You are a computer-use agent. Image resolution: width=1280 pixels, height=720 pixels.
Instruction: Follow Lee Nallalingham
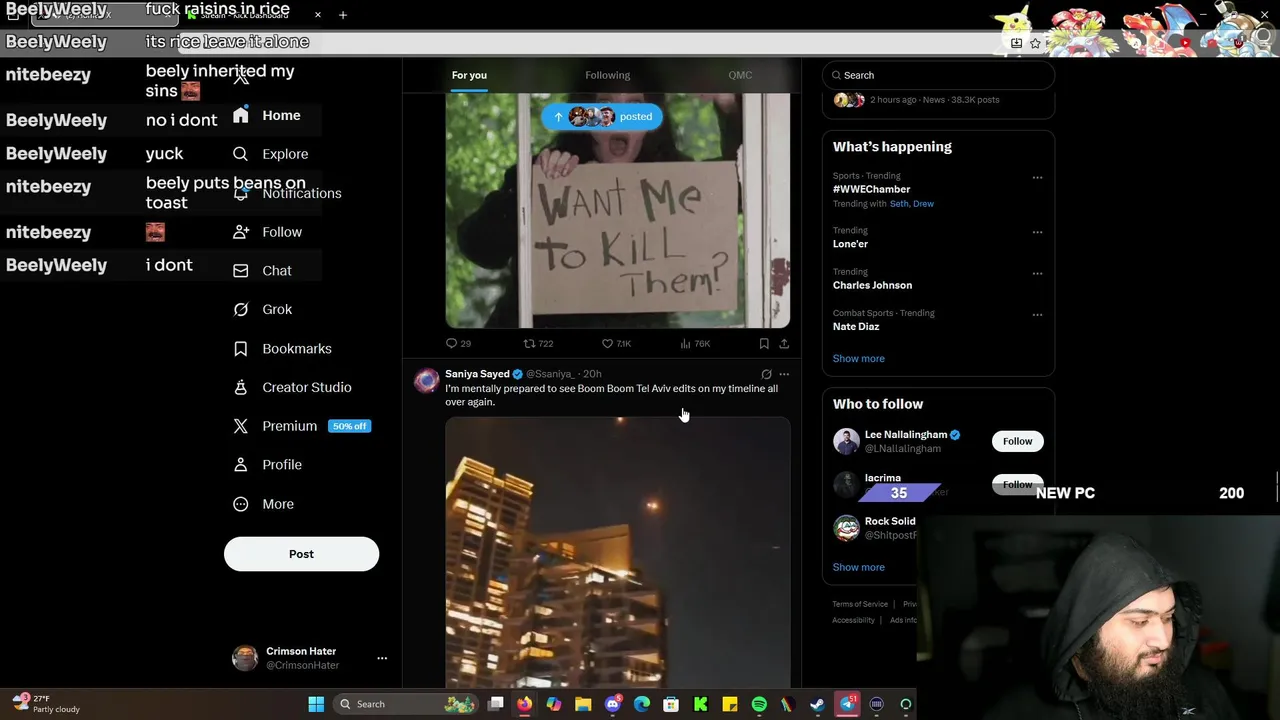(1017, 441)
